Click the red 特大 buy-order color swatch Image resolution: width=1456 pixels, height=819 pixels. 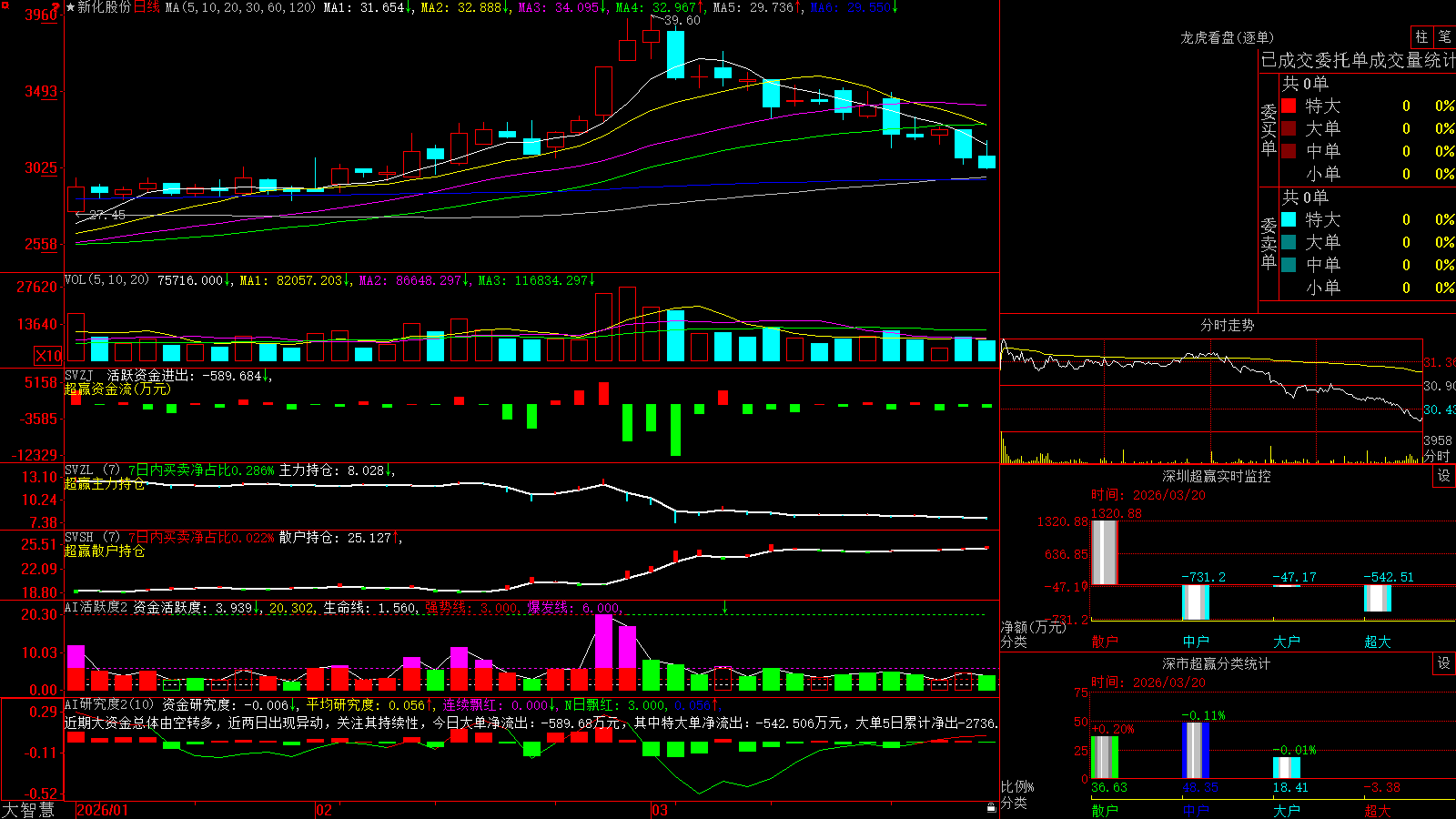coord(1289,106)
